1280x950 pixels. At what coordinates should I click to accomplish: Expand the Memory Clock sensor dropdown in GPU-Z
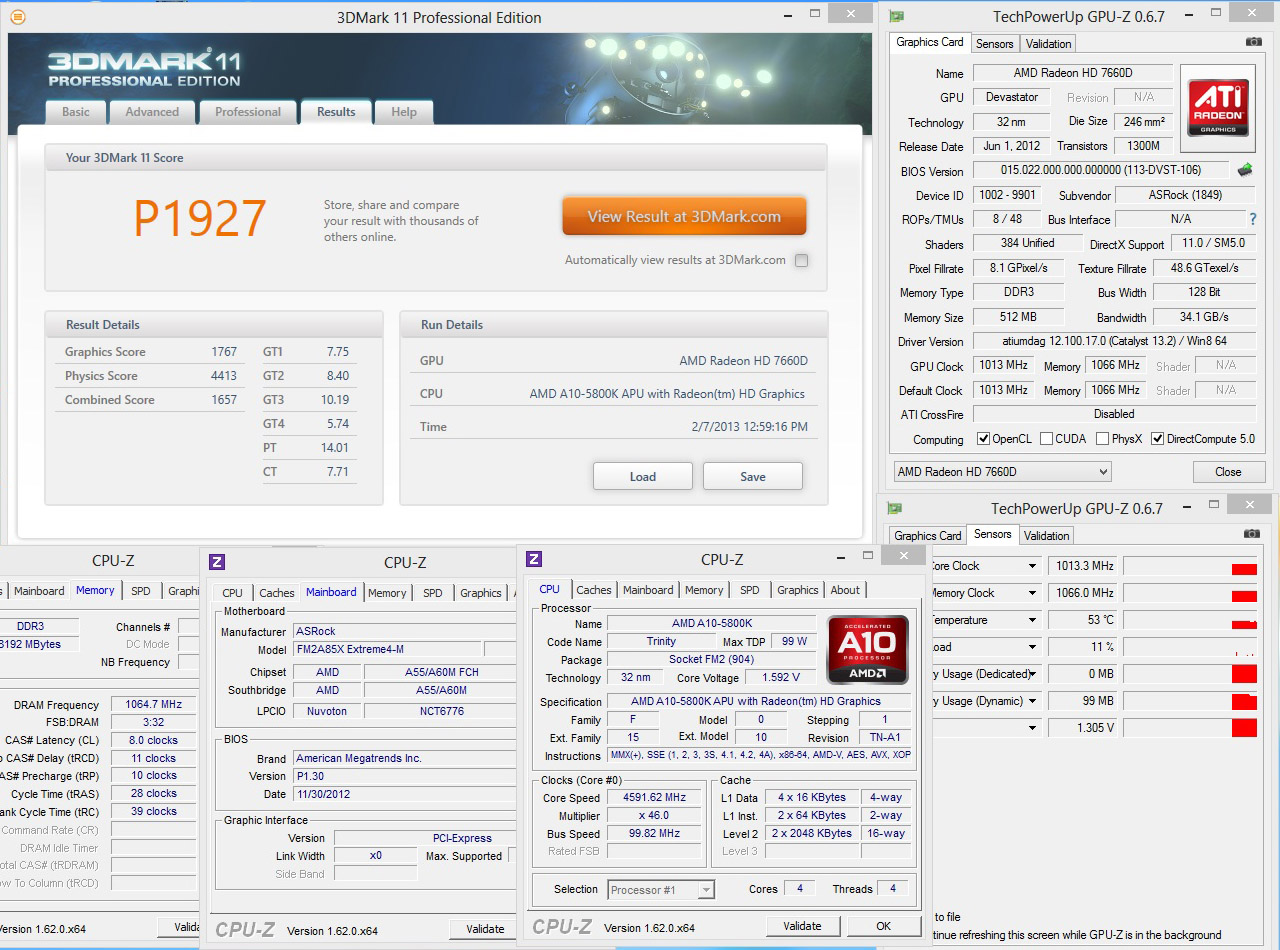click(1032, 593)
